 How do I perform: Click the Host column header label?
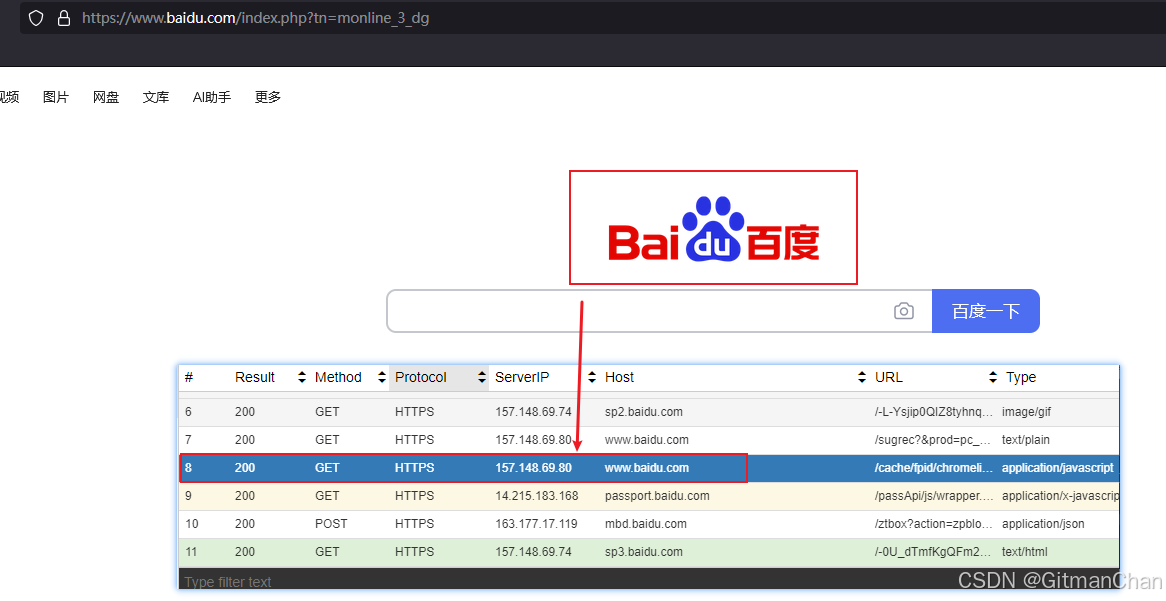(x=619, y=377)
